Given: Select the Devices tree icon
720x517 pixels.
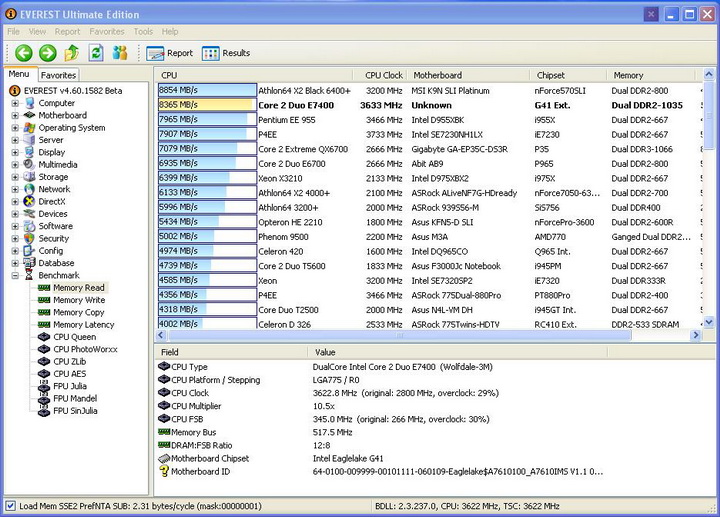Looking at the screenshot, I should 29,214.
